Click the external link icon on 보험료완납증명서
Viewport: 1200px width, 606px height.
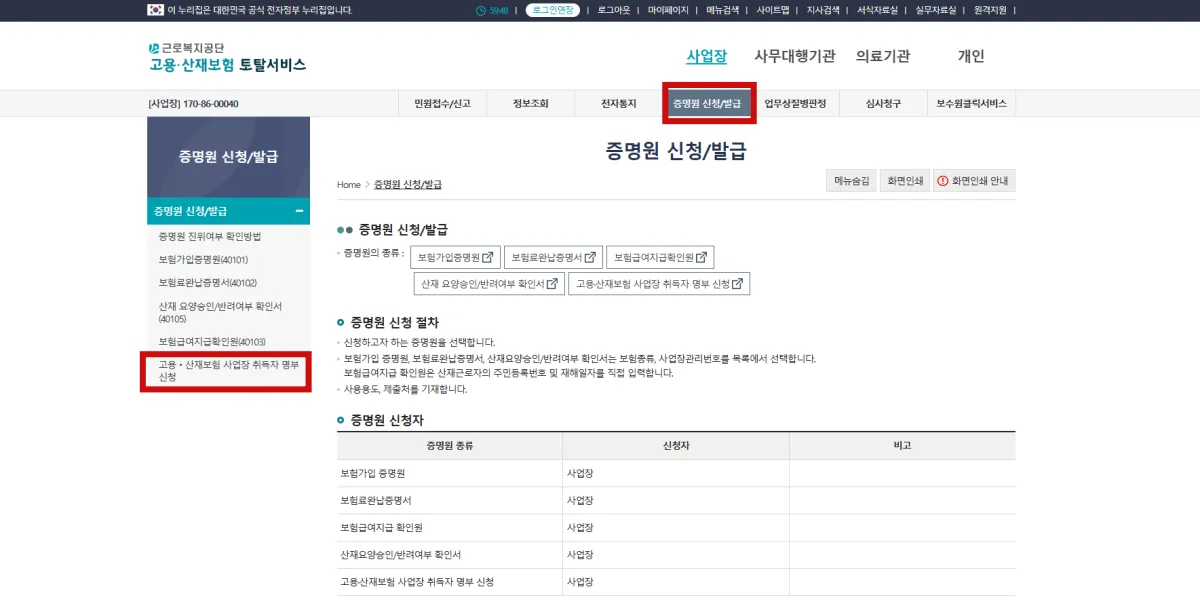click(x=589, y=257)
